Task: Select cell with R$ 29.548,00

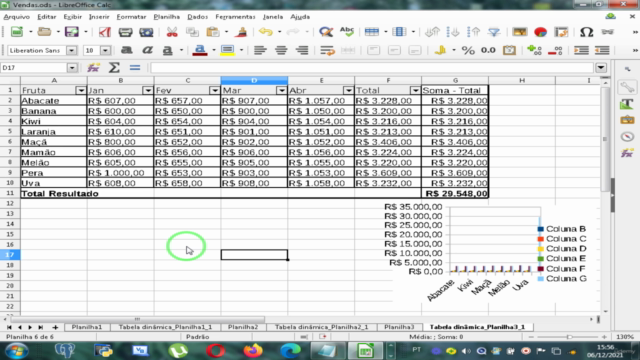Action: click(455, 193)
